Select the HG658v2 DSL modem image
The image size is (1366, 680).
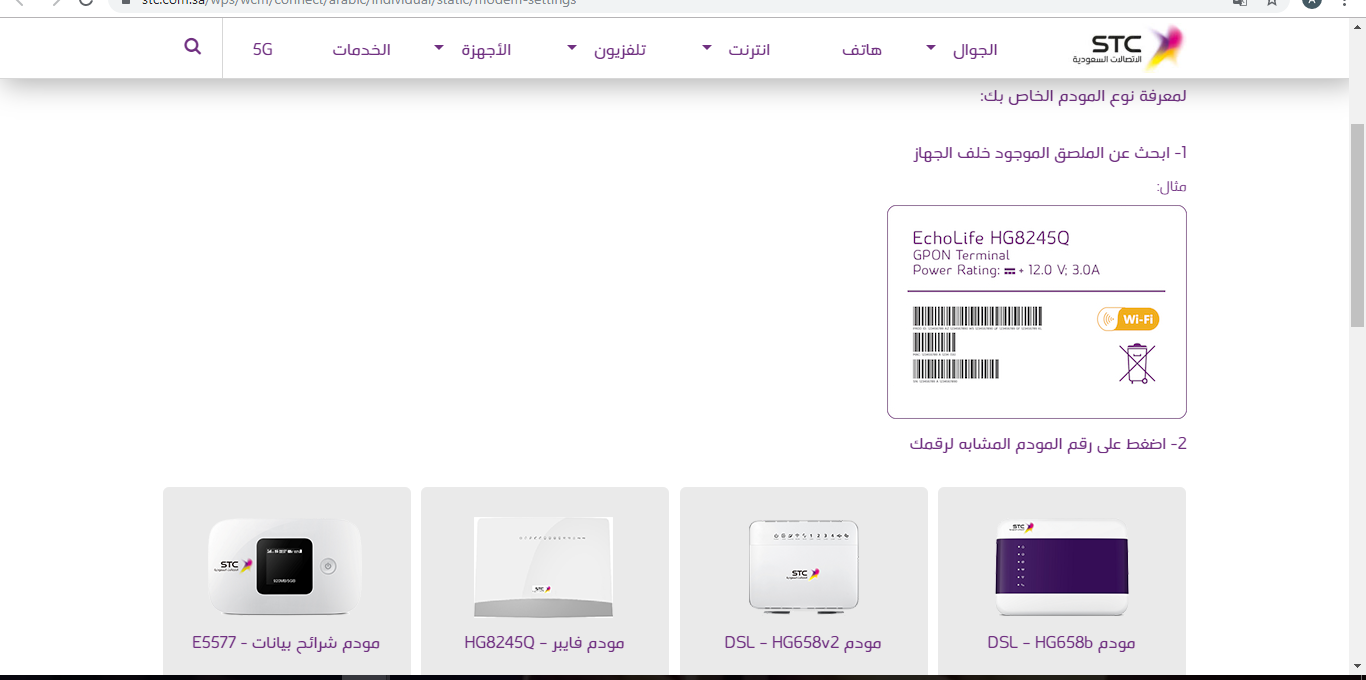(803, 567)
